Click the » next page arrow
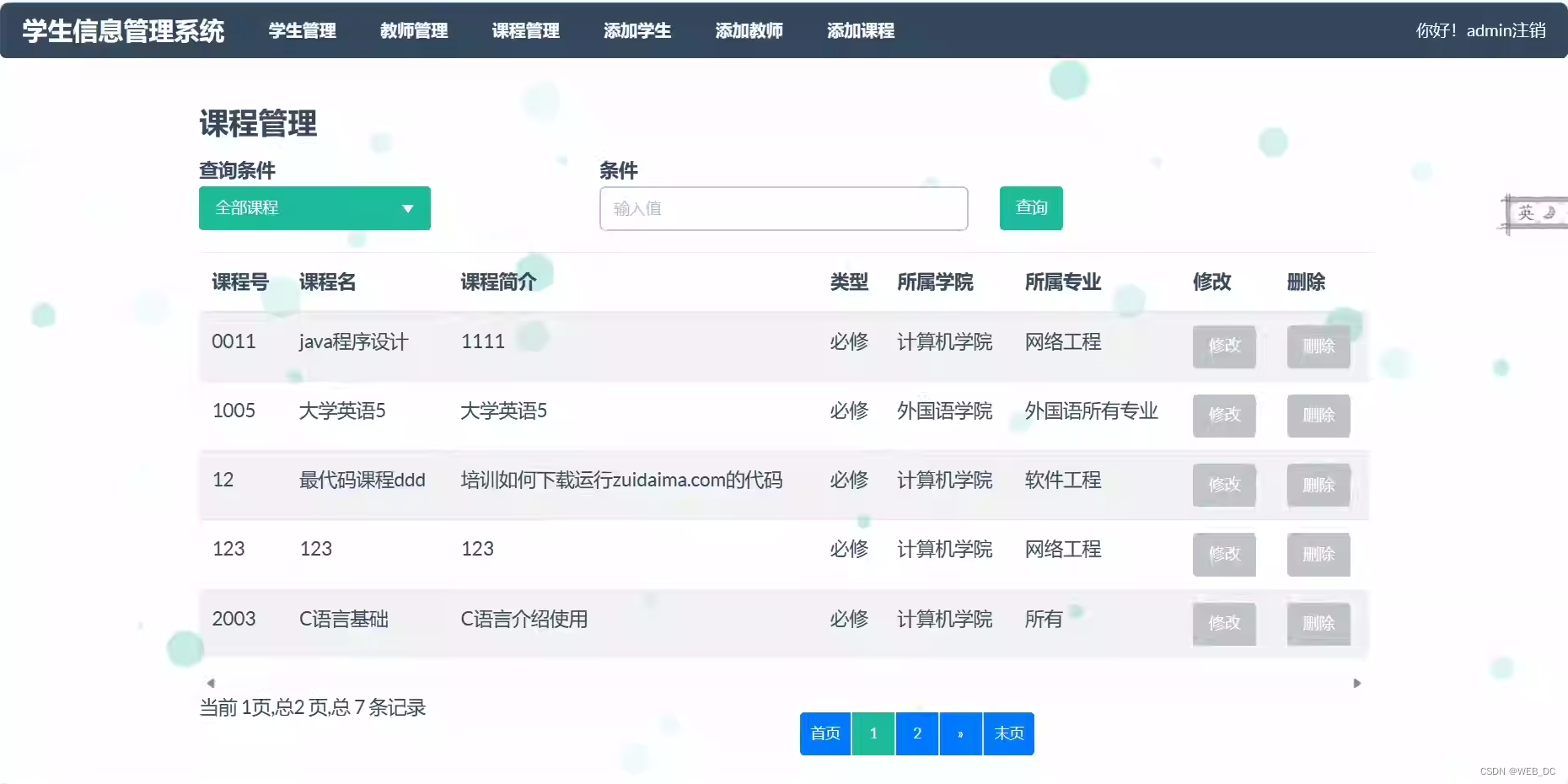 click(960, 733)
